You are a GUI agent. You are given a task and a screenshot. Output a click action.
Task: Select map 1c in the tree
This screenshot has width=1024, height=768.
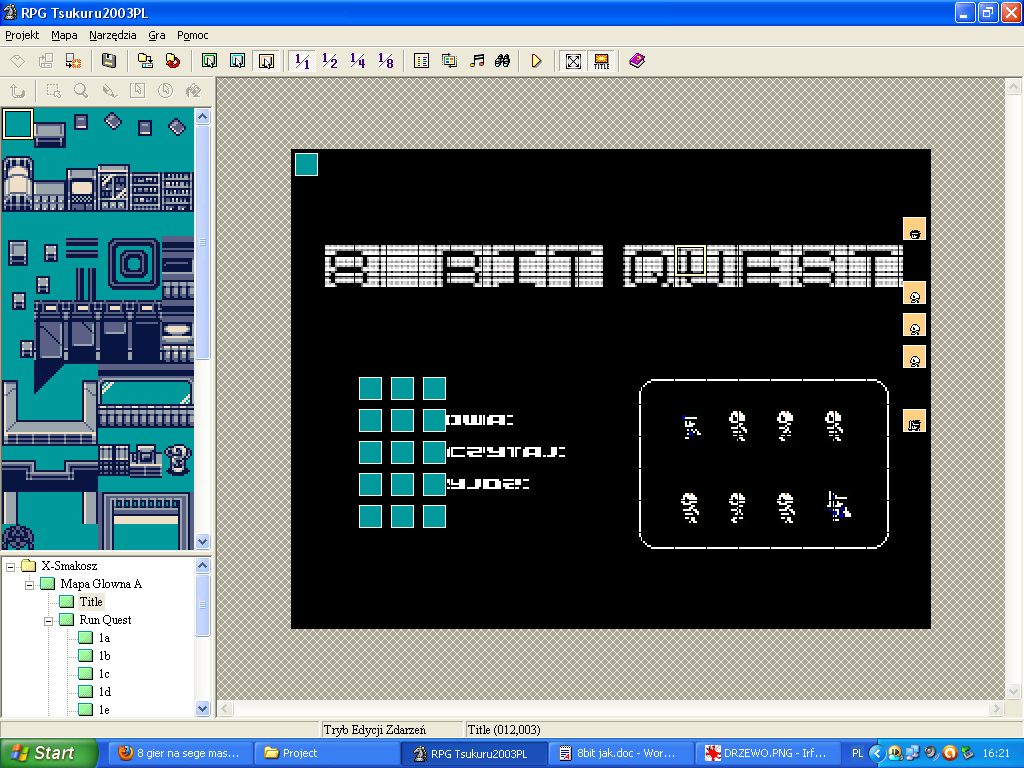[x=104, y=674]
